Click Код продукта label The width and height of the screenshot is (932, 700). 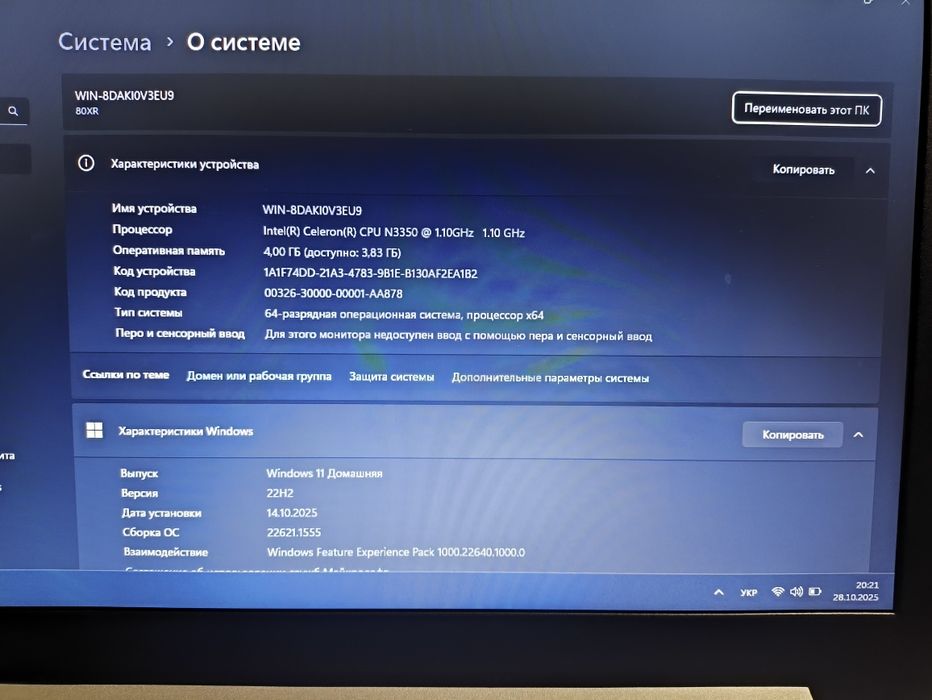[x=150, y=292]
